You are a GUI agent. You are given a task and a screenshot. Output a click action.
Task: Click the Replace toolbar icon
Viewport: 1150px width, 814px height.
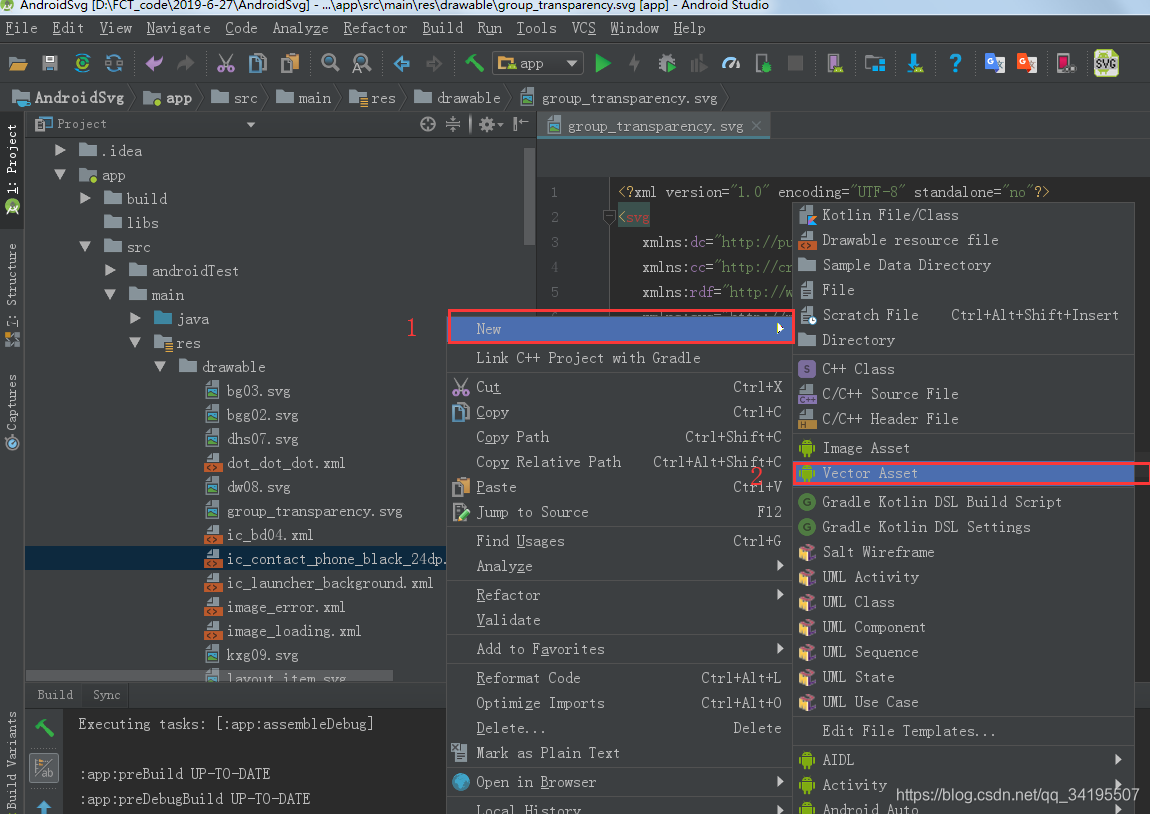362,63
